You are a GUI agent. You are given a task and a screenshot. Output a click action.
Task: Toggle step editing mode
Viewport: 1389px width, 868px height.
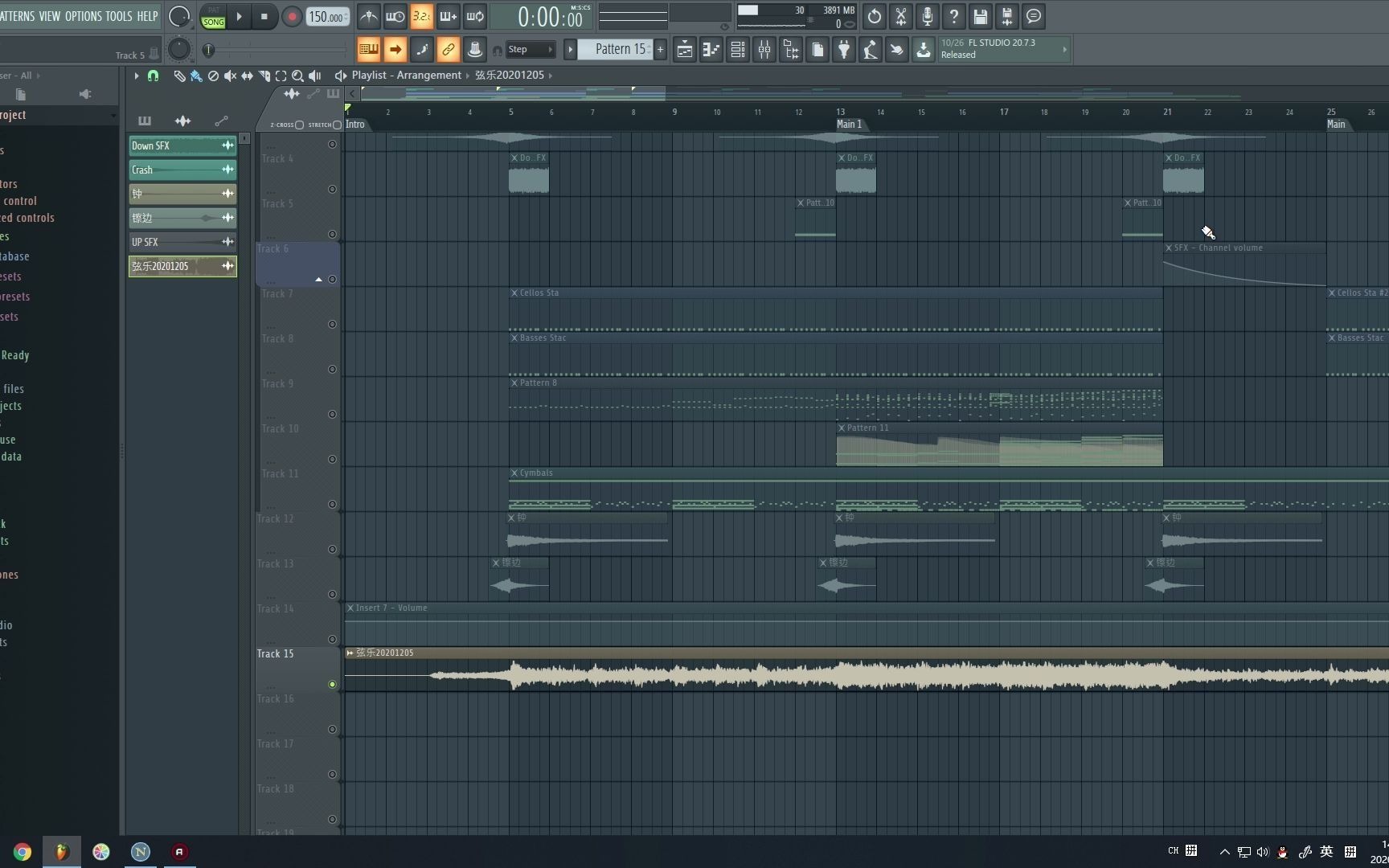click(x=421, y=49)
